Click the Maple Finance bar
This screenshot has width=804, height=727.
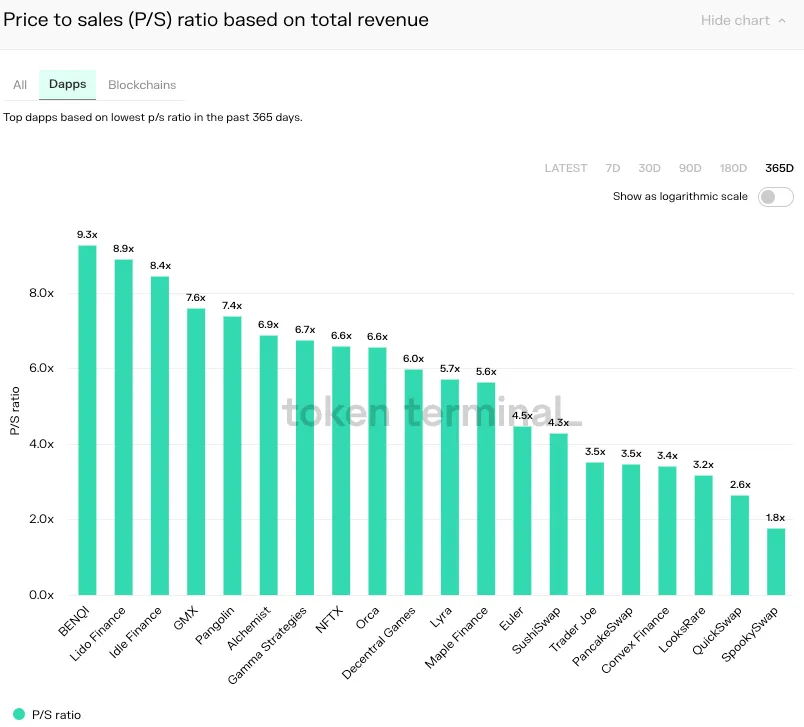(486, 489)
